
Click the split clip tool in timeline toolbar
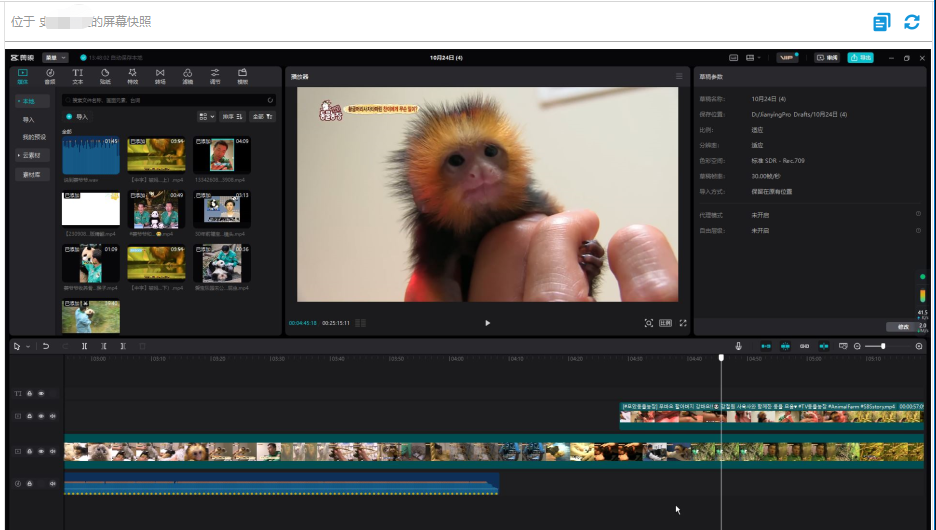click(x=86, y=346)
